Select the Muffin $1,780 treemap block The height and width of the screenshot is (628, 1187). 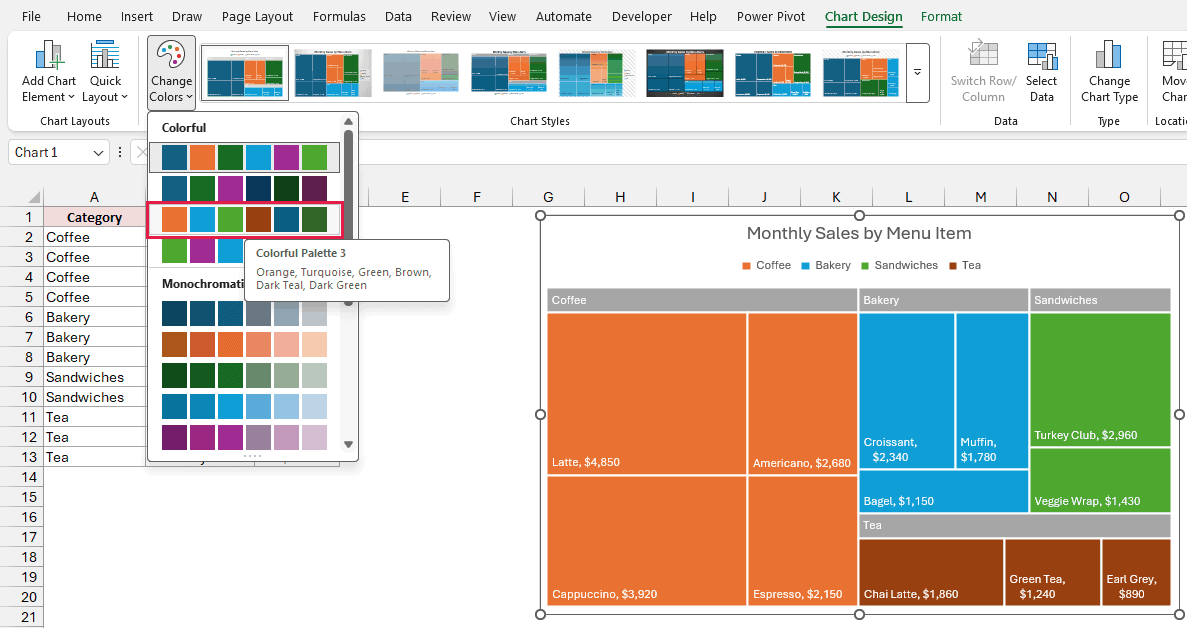point(992,390)
